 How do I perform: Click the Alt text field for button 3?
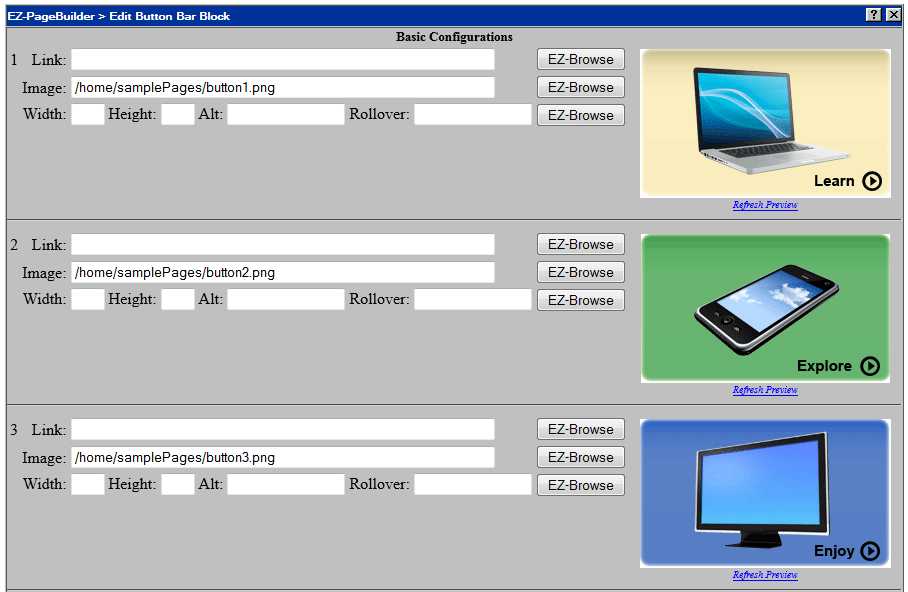[286, 484]
